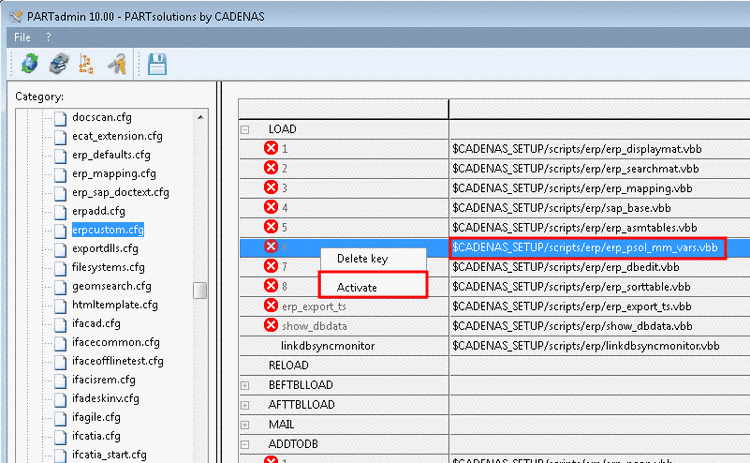Click the orange tree-structure toolbar icon
This screenshot has height=463, width=750.
click(86, 64)
